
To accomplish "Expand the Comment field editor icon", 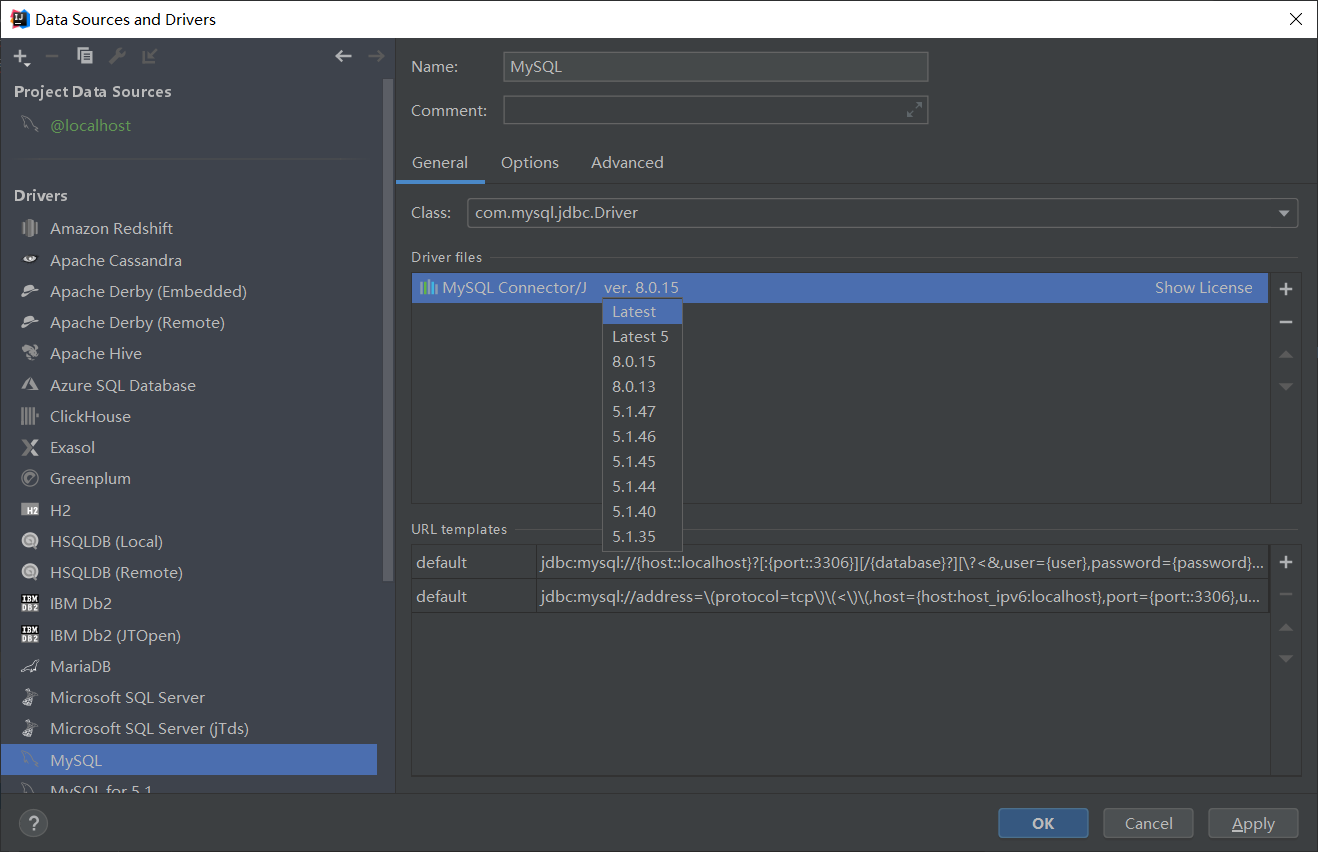I will tap(914, 110).
